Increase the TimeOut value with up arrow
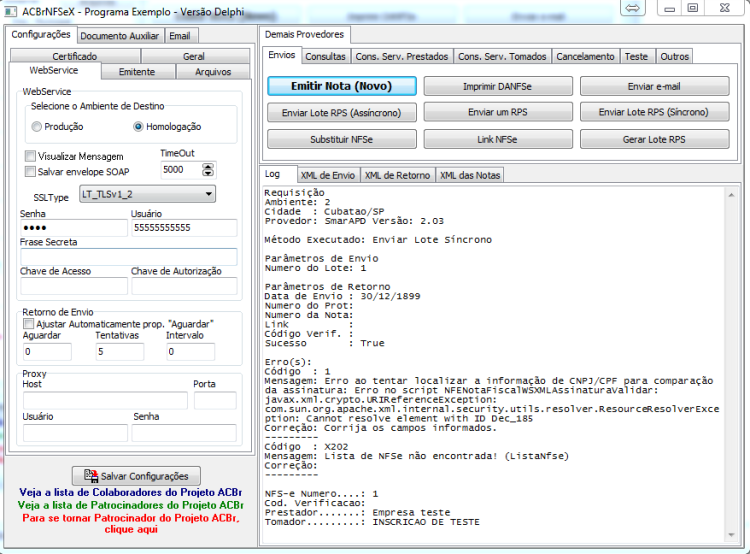The image size is (750, 554). click(x=208, y=166)
